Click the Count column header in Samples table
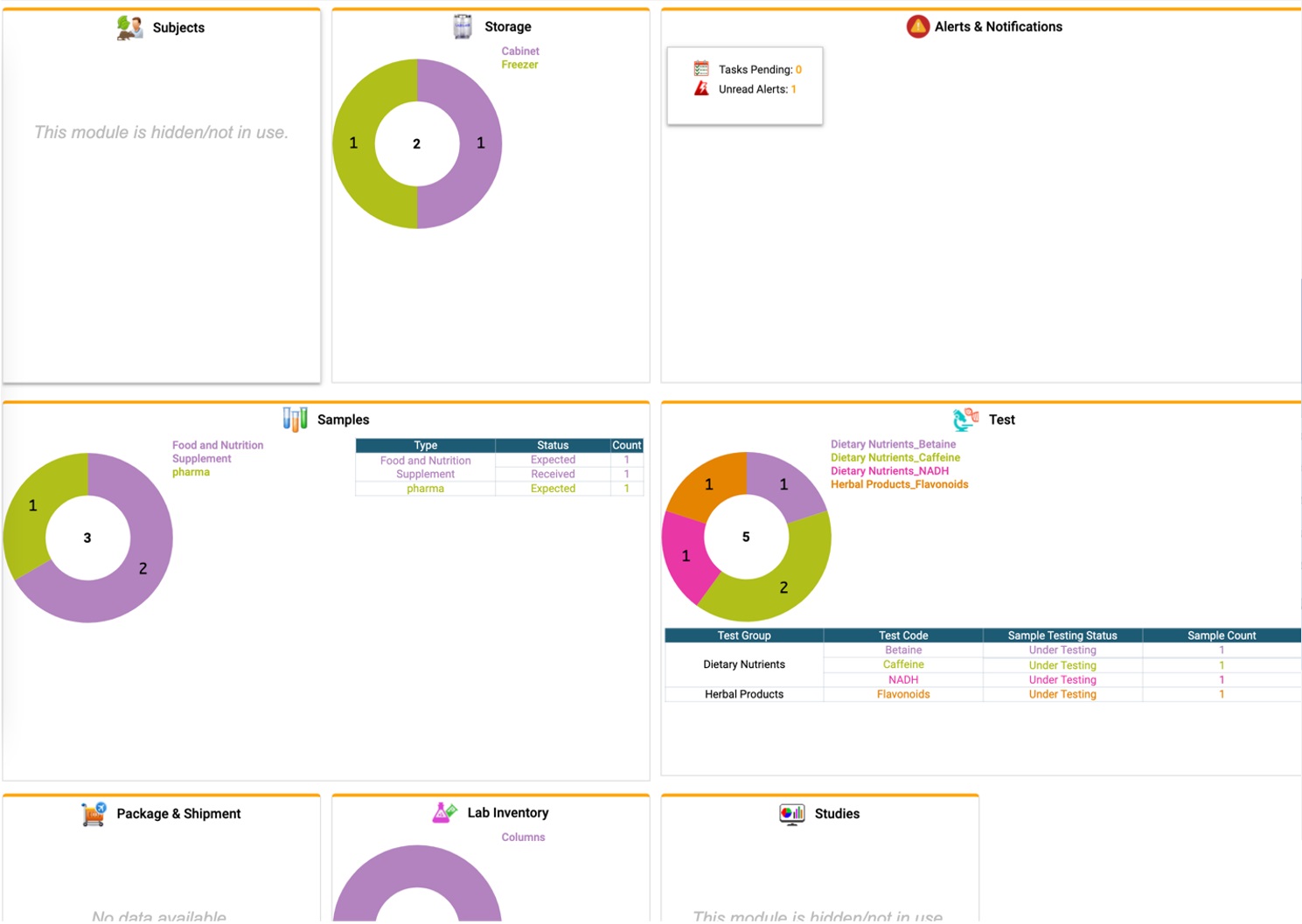1302x924 pixels. point(627,445)
